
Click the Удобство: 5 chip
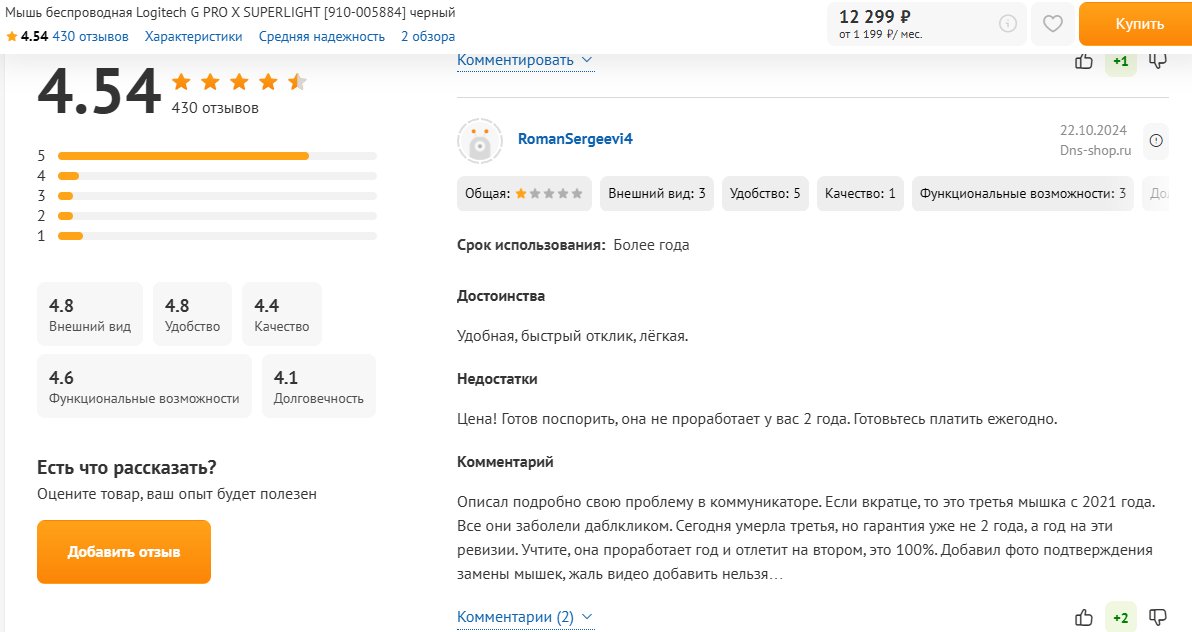[x=765, y=194]
